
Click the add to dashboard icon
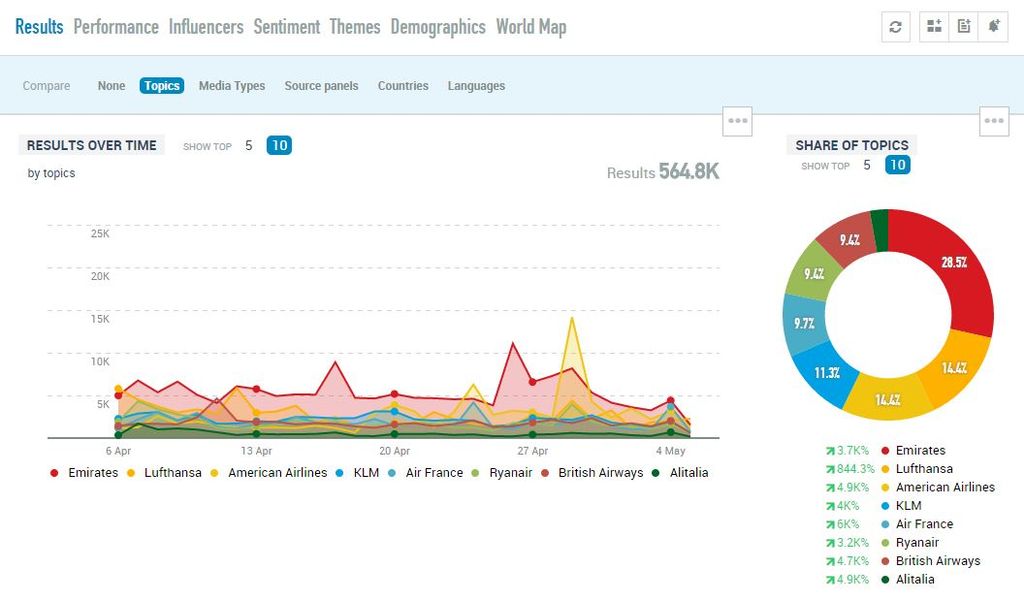tap(934, 27)
